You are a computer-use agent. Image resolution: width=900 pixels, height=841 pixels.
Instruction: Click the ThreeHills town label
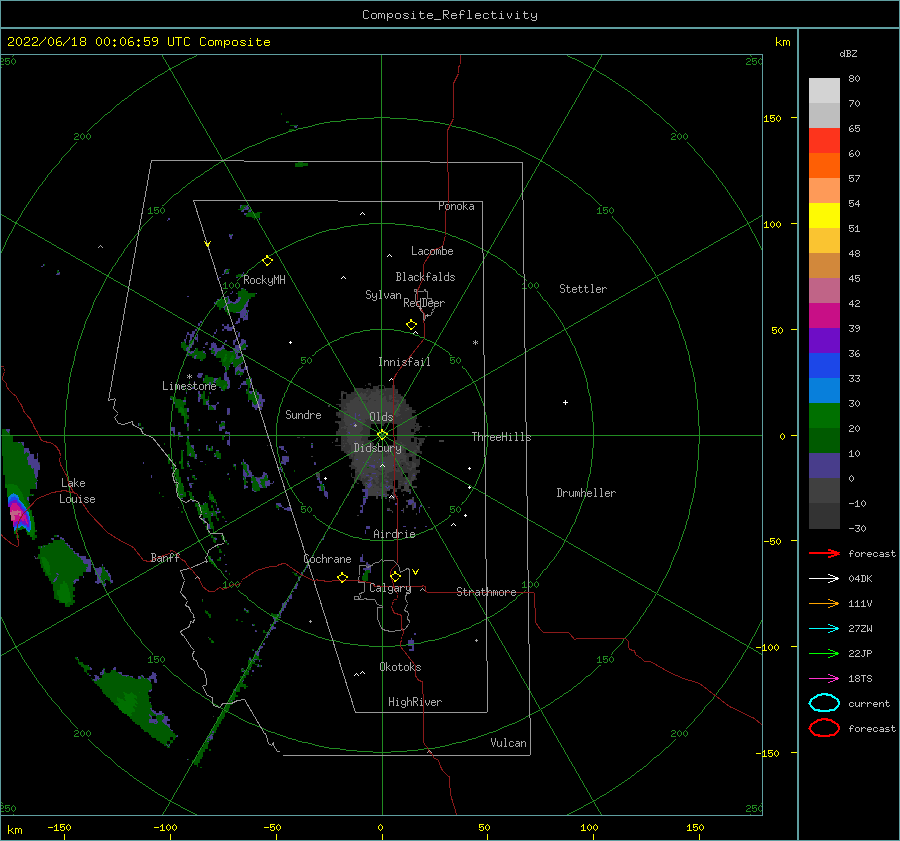pos(502,437)
